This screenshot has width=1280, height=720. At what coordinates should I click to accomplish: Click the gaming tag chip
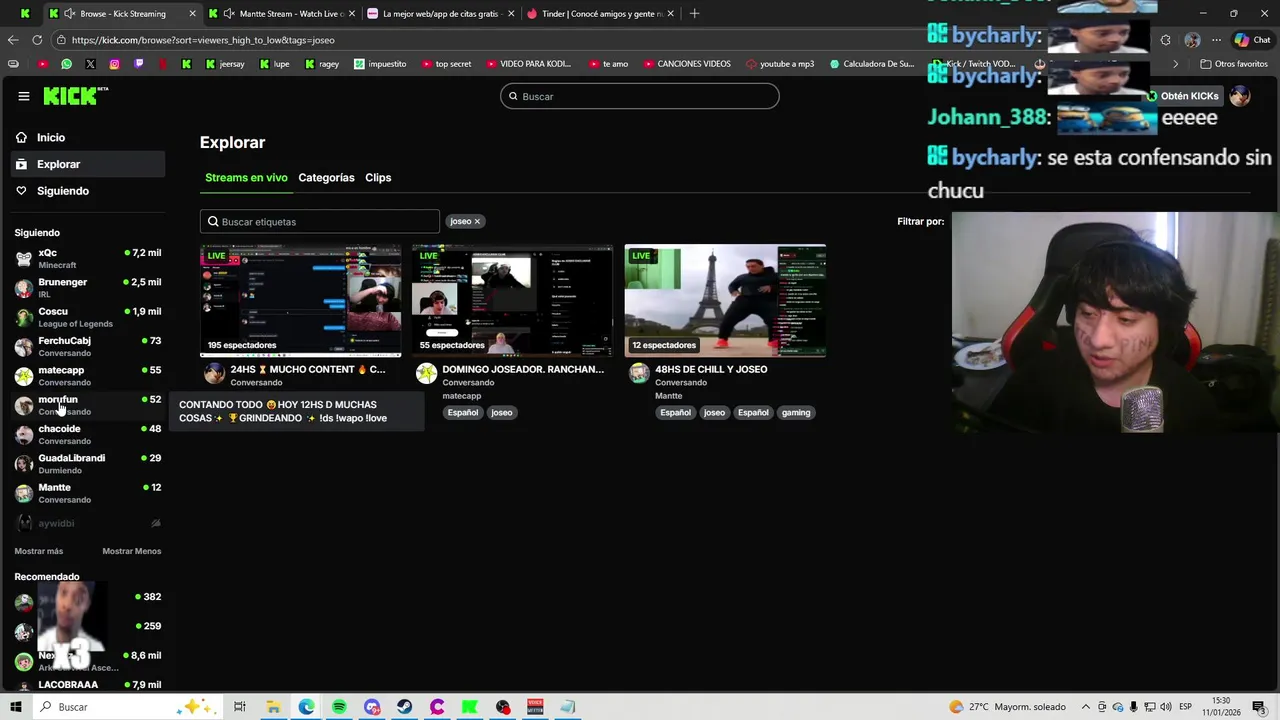click(796, 412)
